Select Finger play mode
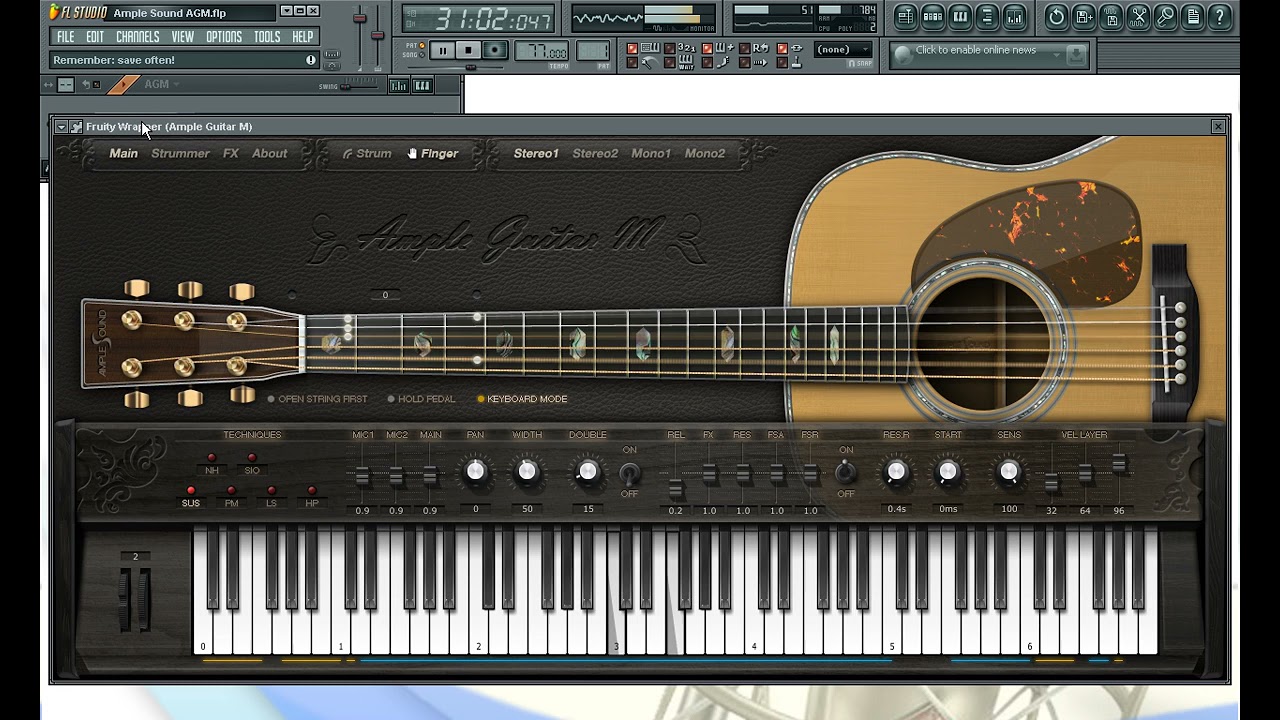The image size is (1280, 720). coord(433,154)
